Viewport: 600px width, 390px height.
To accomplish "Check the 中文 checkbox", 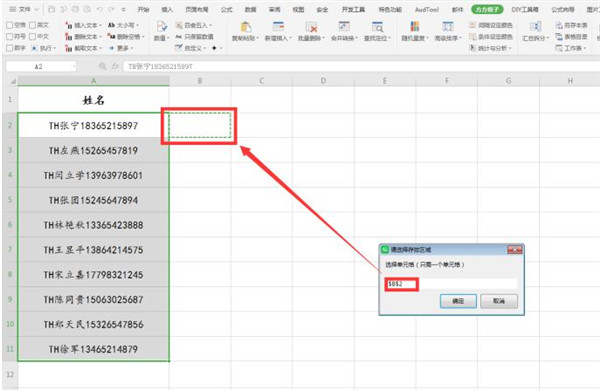I will click(33, 37).
